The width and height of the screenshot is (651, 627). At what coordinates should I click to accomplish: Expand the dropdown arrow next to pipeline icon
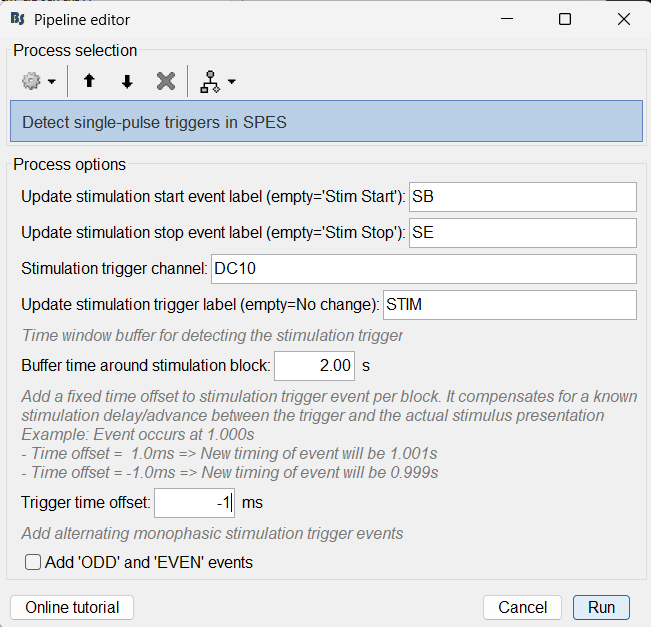point(232,81)
